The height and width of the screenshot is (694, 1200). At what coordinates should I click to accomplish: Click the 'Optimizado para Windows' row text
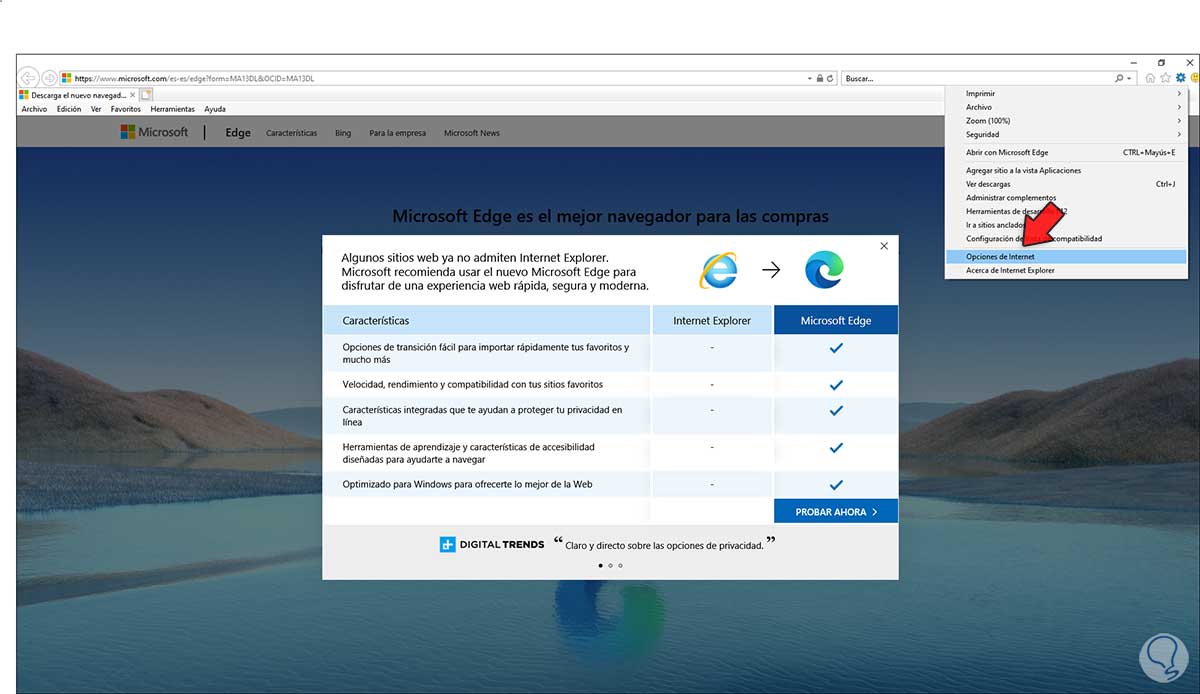pos(468,484)
